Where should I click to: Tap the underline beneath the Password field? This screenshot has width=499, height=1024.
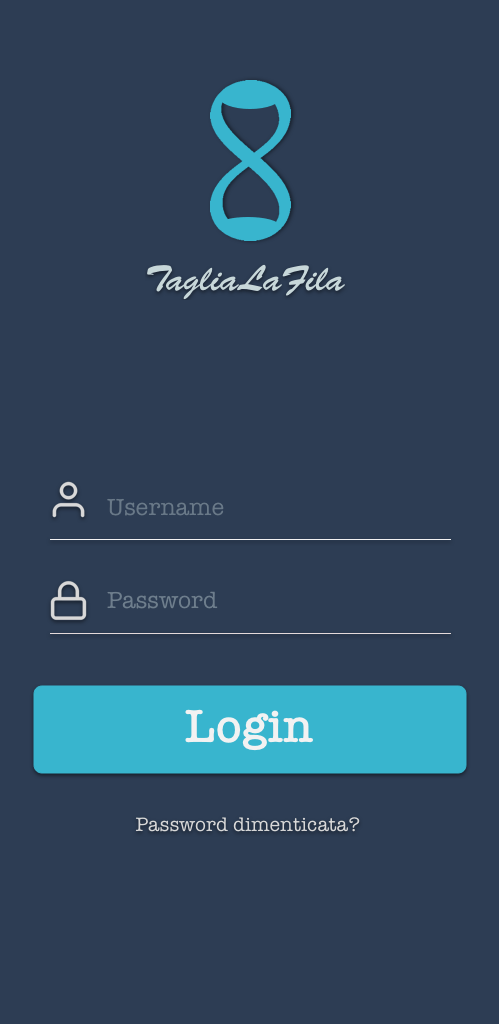(x=250, y=633)
